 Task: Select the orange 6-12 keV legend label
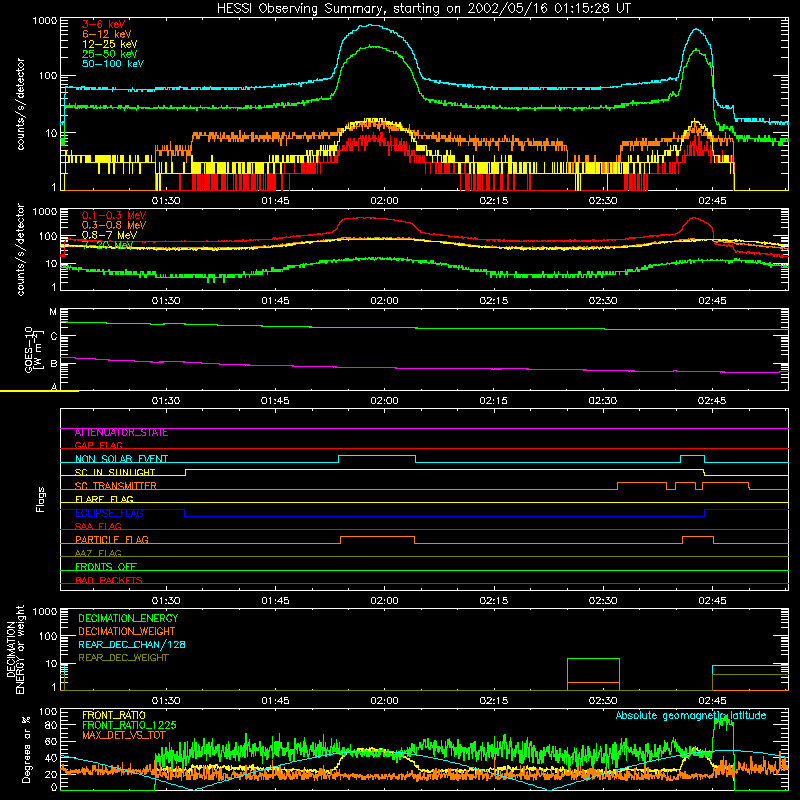[x=107, y=34]
